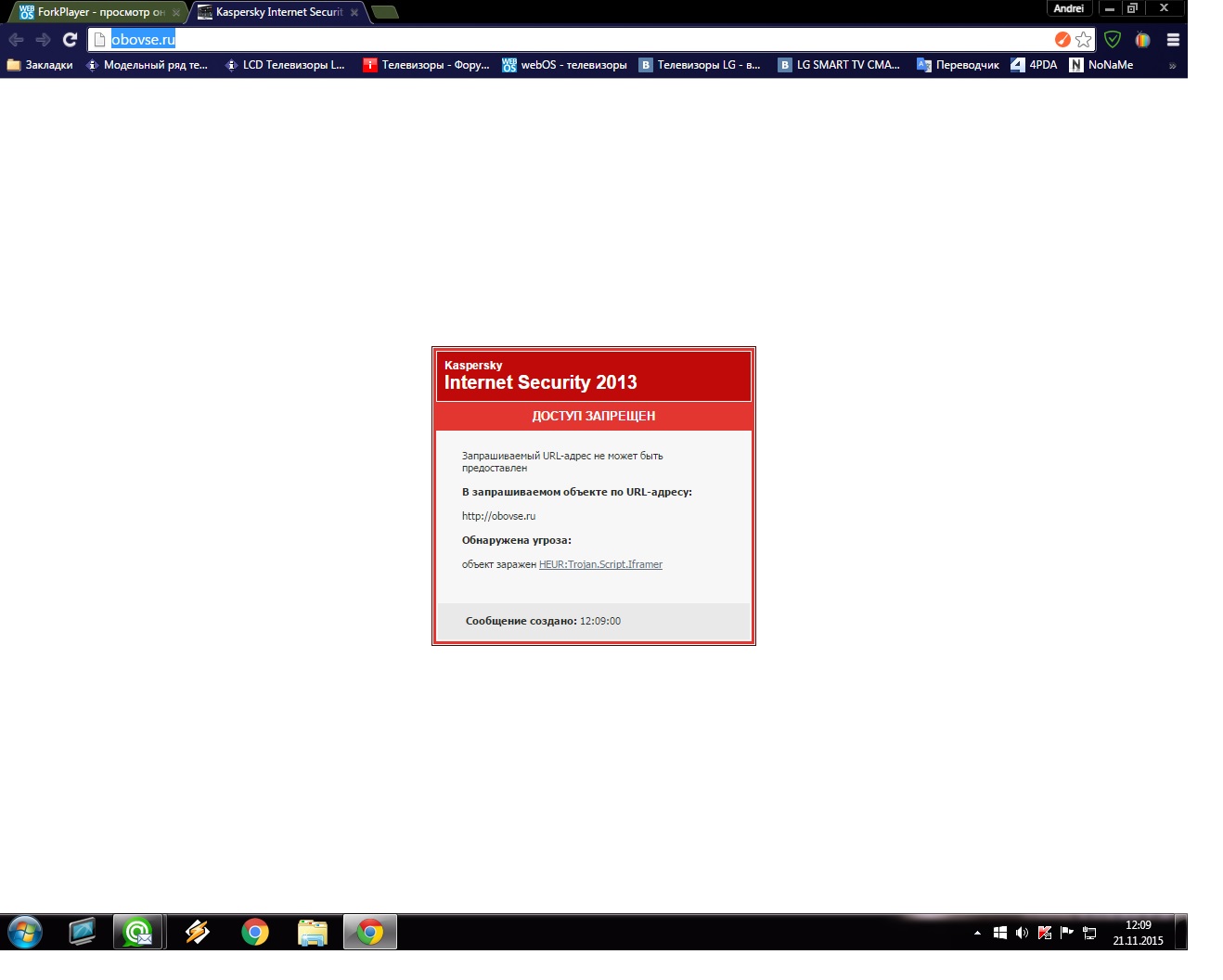Viewport: 1223px width, 980px height.
Task: Switch to the ForkPlayer tab
Action: click(x=93, y=12)
